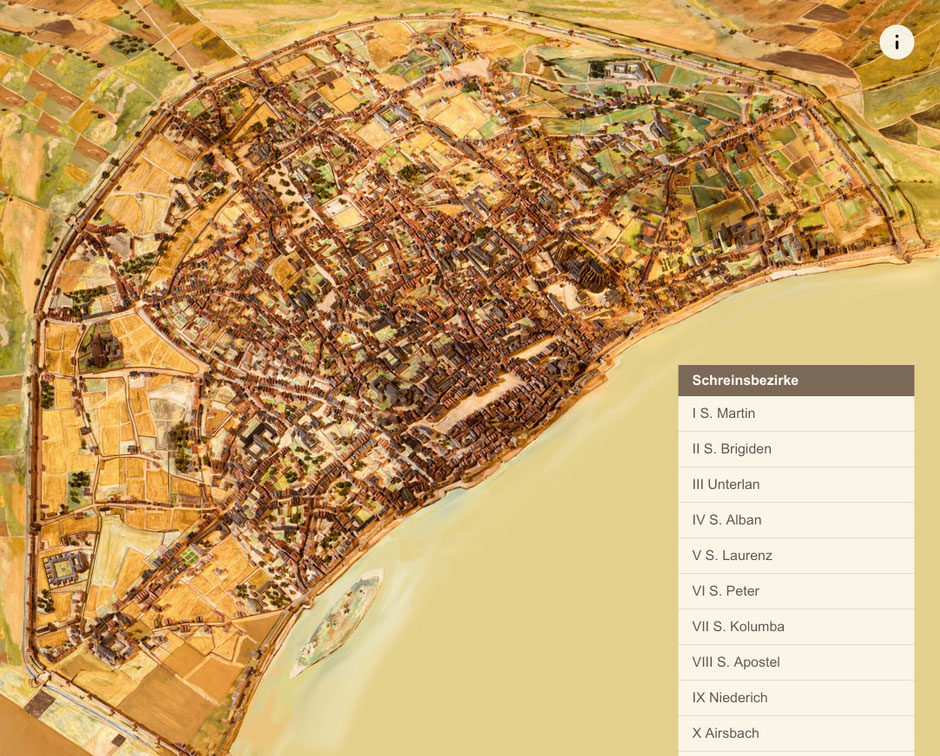The height and width of the screenshot is (756, 940).
Task: Click the river island on the map
Action: [337, 624]
